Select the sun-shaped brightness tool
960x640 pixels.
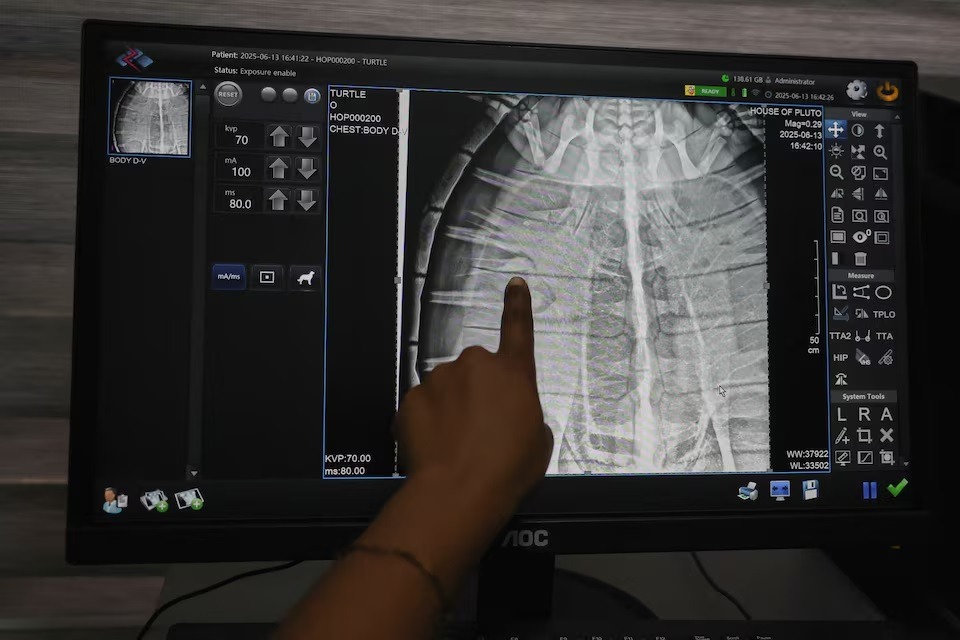836,151
